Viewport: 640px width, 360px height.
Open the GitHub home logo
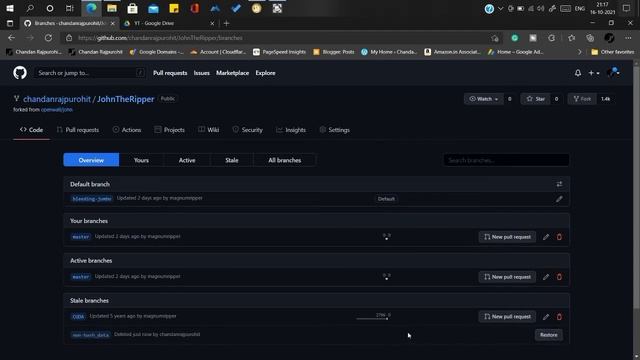point(20,73)
